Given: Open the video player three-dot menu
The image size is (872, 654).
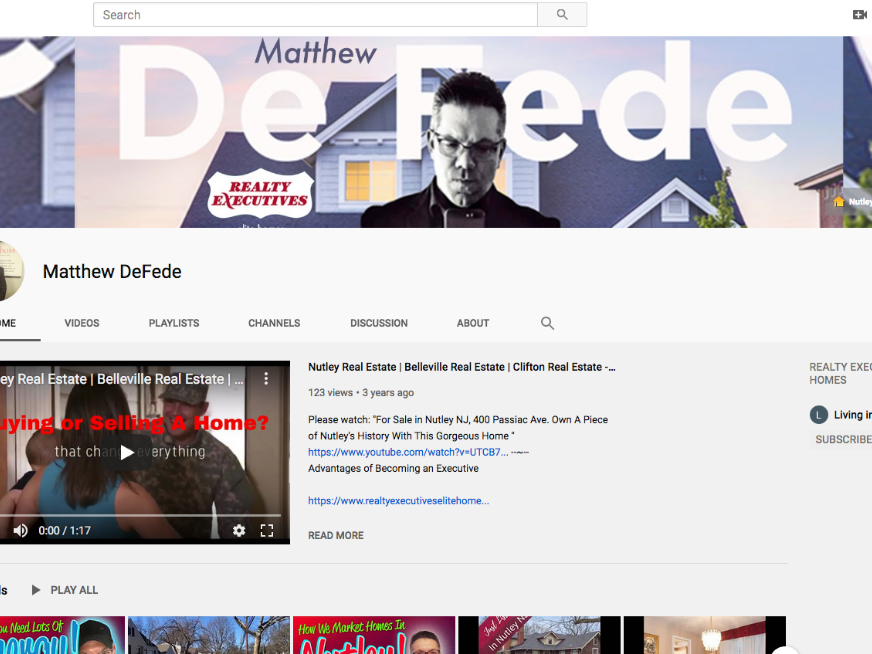Looking at the screenshot, I should pyautogui.click(x=266, y=379).
